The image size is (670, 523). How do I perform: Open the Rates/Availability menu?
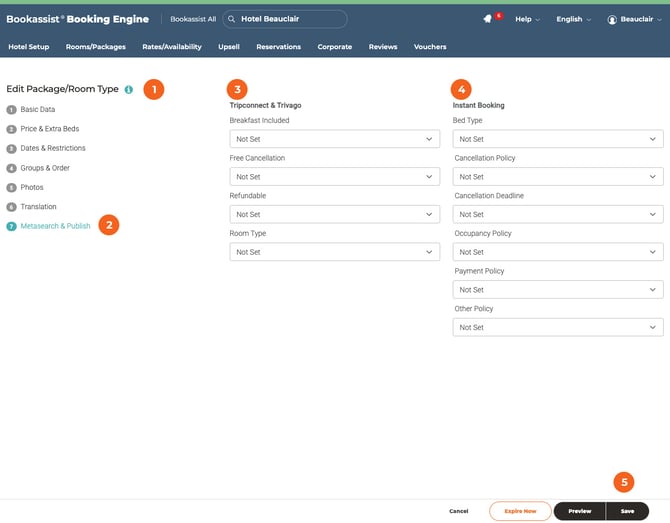[x=171, y=47]
